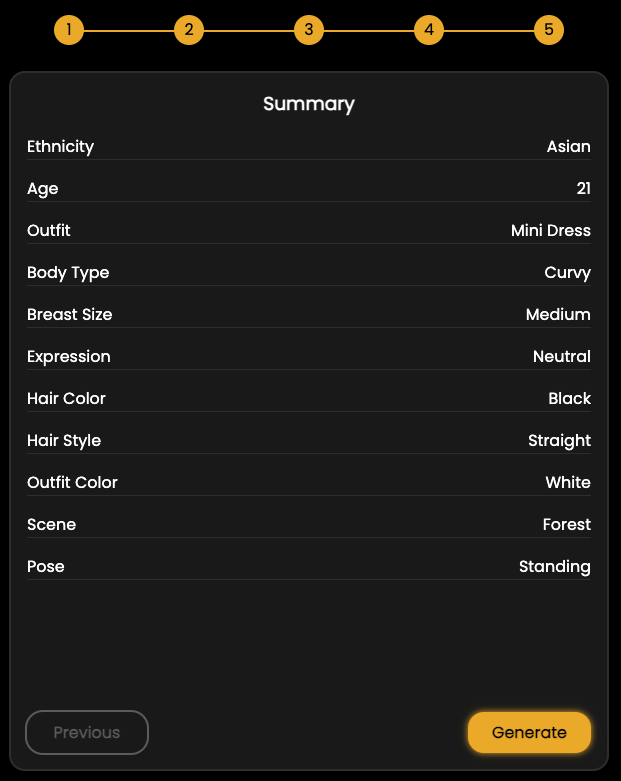
Task: Click the Medium breast size value
Action: coord(558,314)
